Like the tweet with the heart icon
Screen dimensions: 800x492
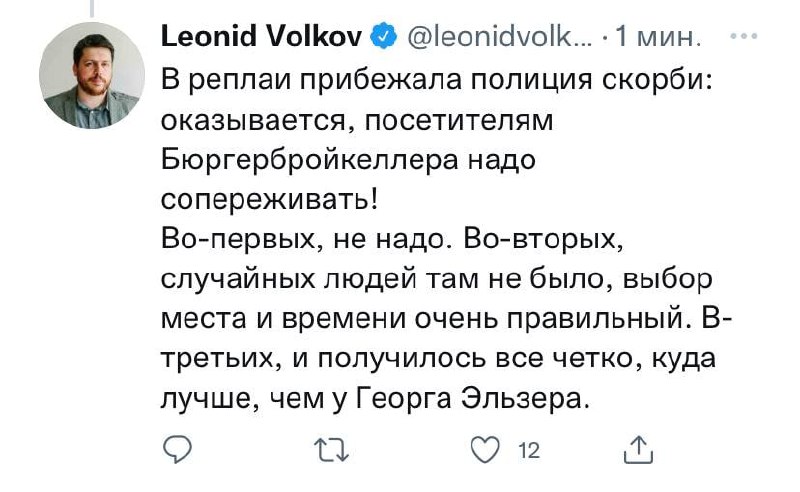pyautogui.click(x=485, y=450)
